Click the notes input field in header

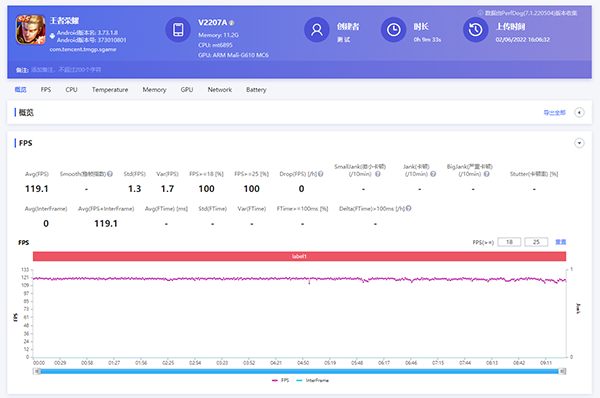point(66,70)
